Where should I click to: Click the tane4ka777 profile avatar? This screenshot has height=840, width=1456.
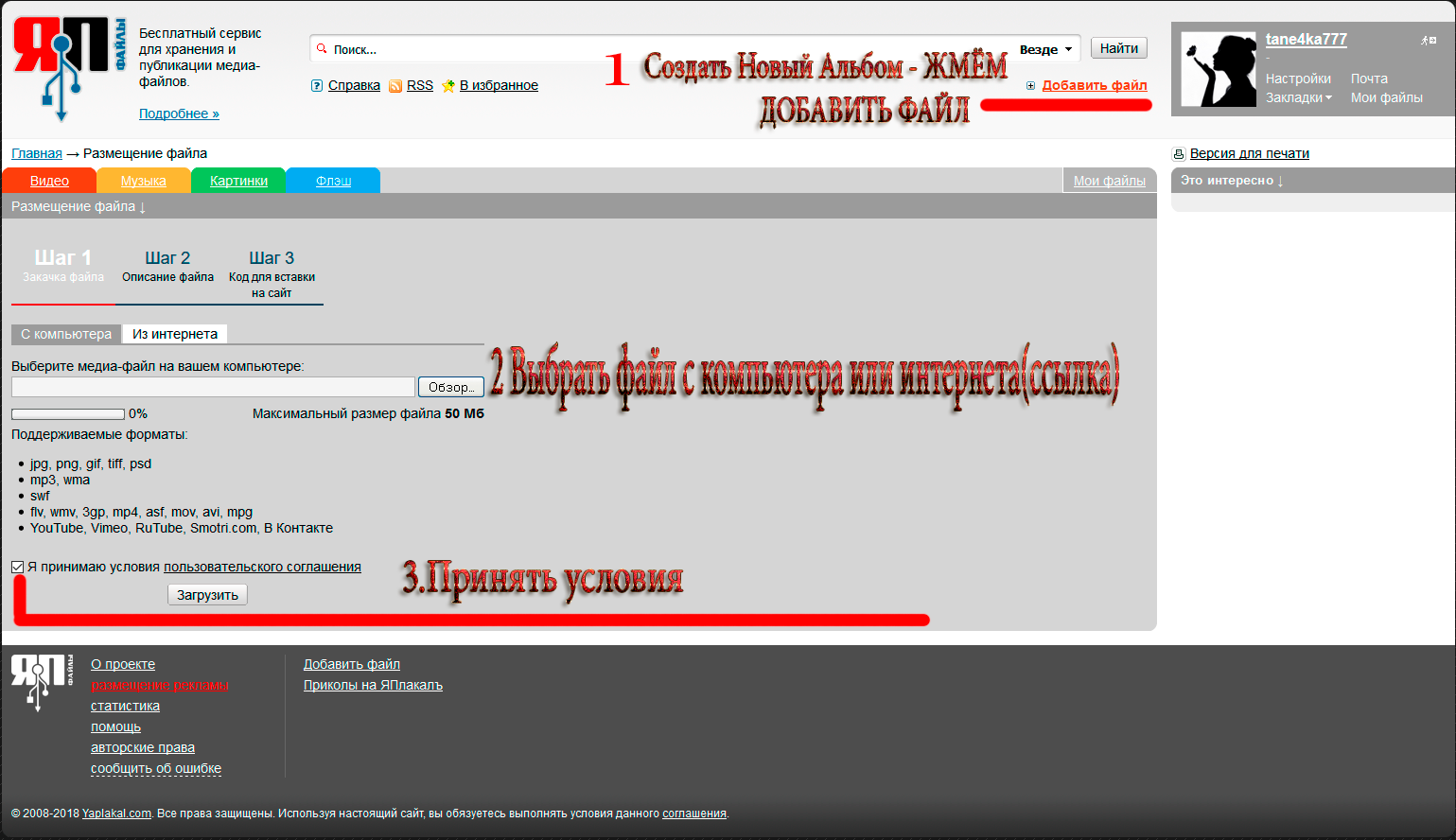point(1219,70)
